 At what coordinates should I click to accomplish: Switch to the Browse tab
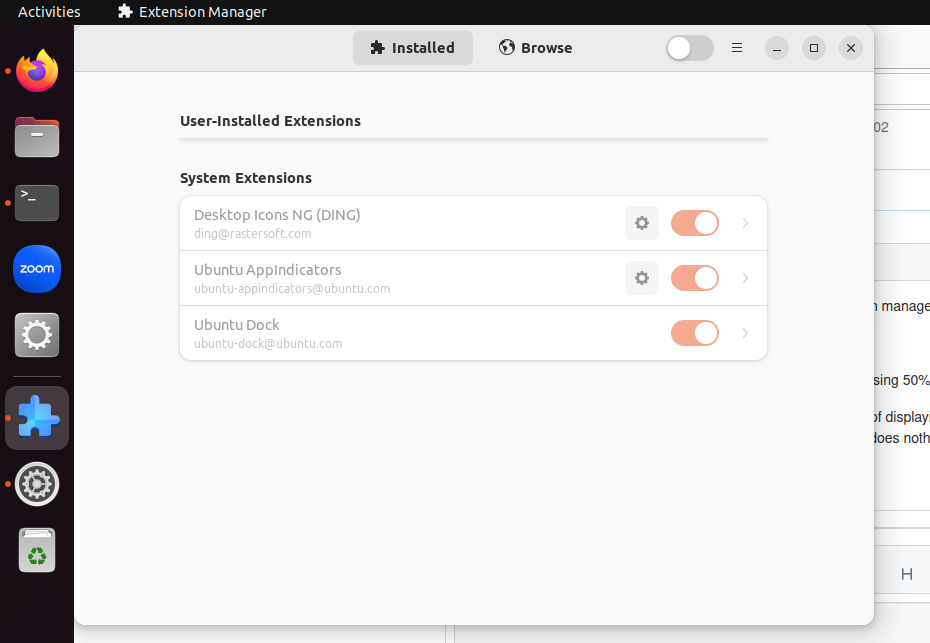(x=535, y=47)
